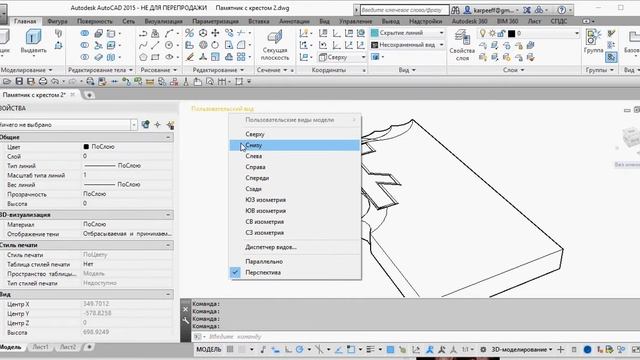Toggle МОДЕЛЬ space button in status bar
The width and height of the screenshot is (640, 360).
(209, 349)
